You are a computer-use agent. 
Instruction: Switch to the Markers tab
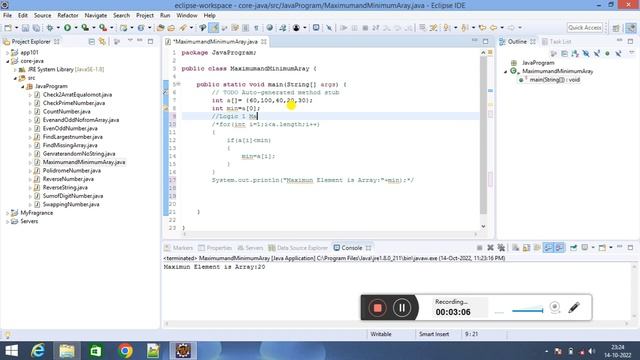pyautogui.click(x=178, y=248)
